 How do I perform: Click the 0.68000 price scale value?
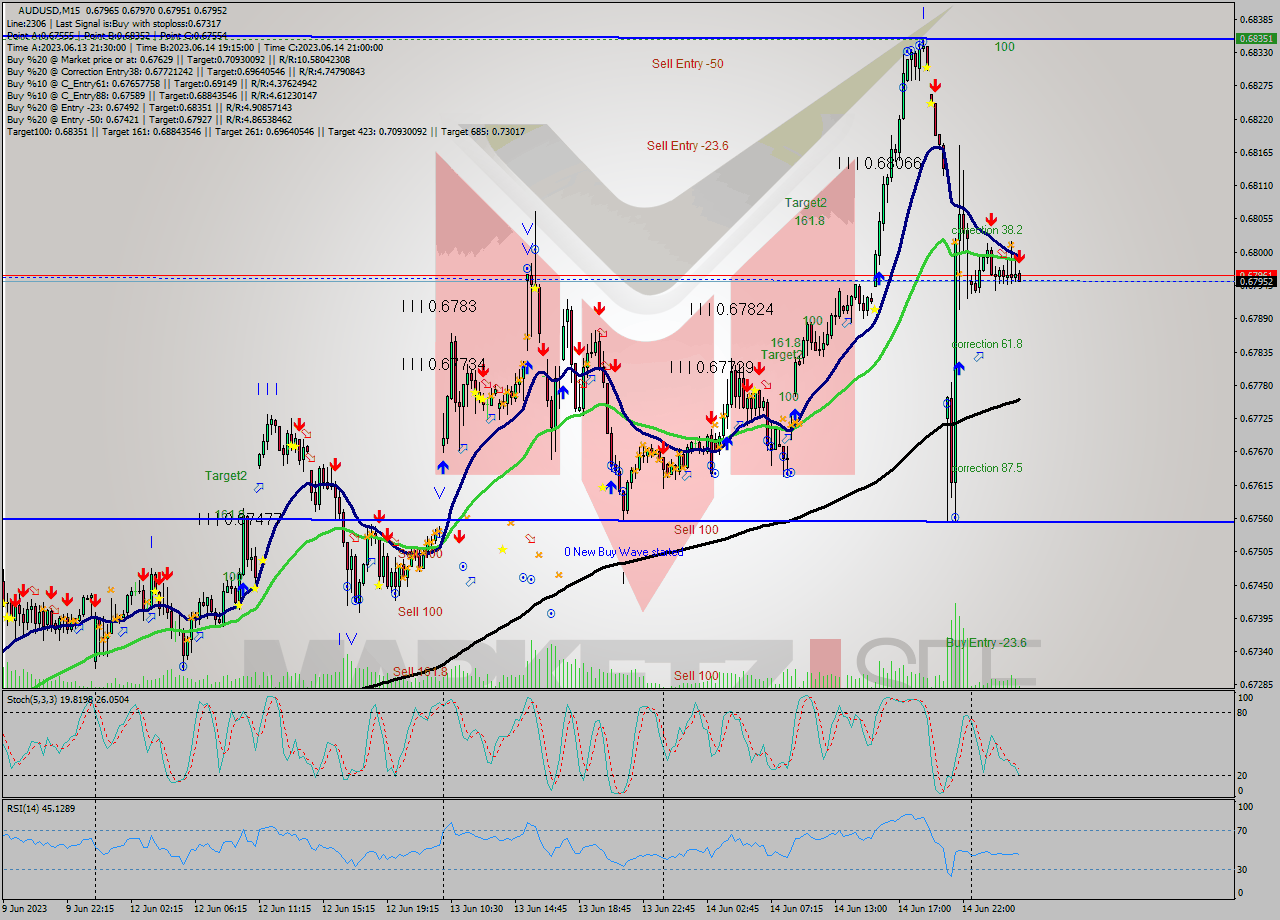(1256, 252)
